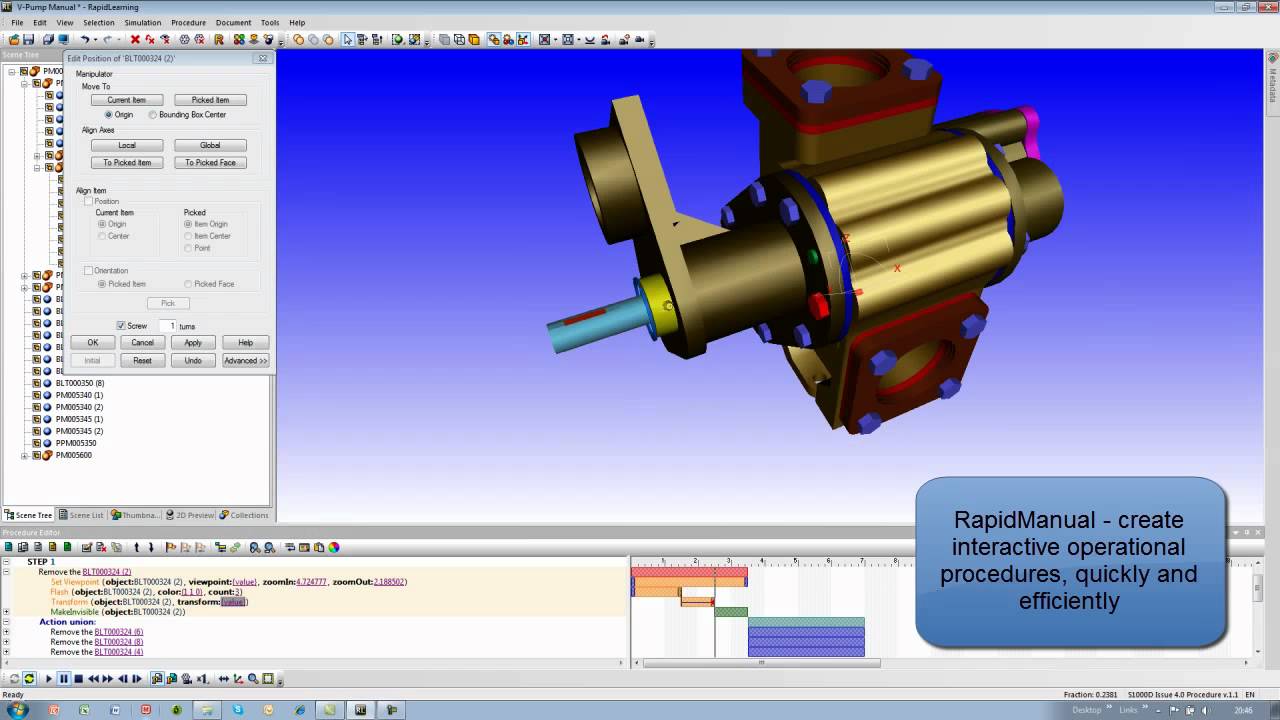This screenshot has height=720, width=1280.
Task: Click the Advanced >> button
Action: (245, 360)
